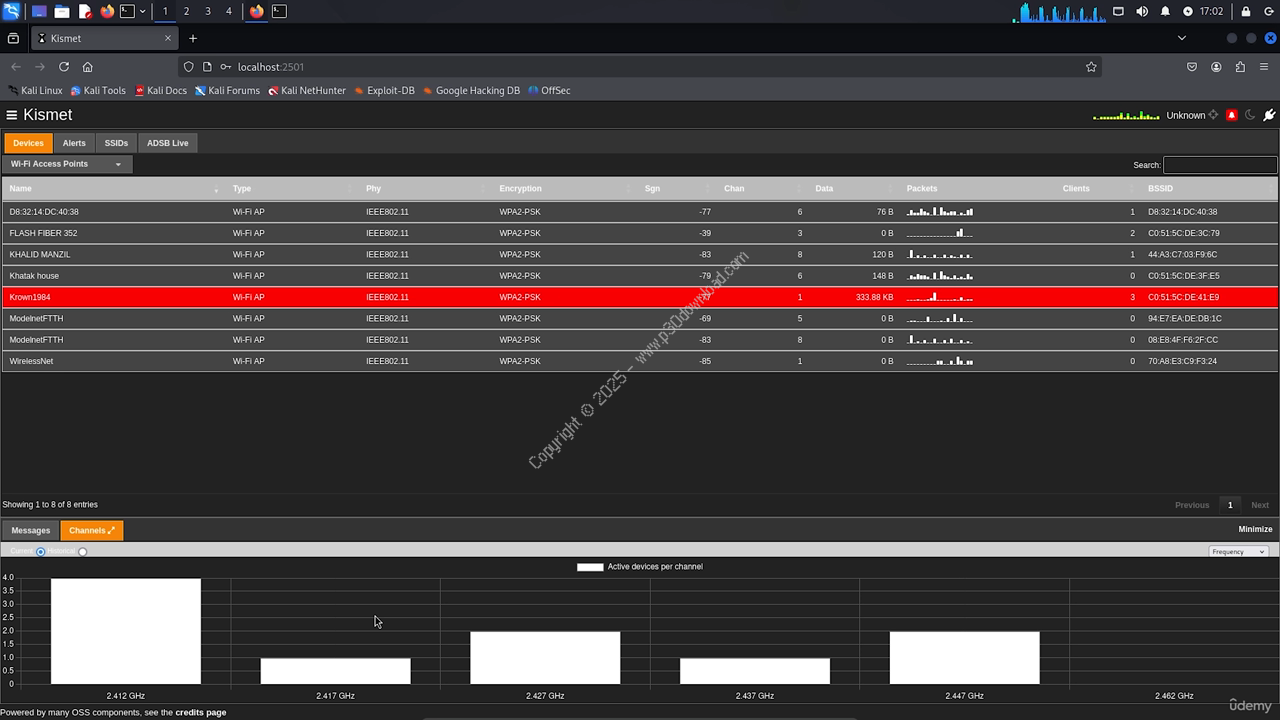
Task: Open the system notifications bell in the panel
Action: pyautogui.click(x=1165, y=11)
